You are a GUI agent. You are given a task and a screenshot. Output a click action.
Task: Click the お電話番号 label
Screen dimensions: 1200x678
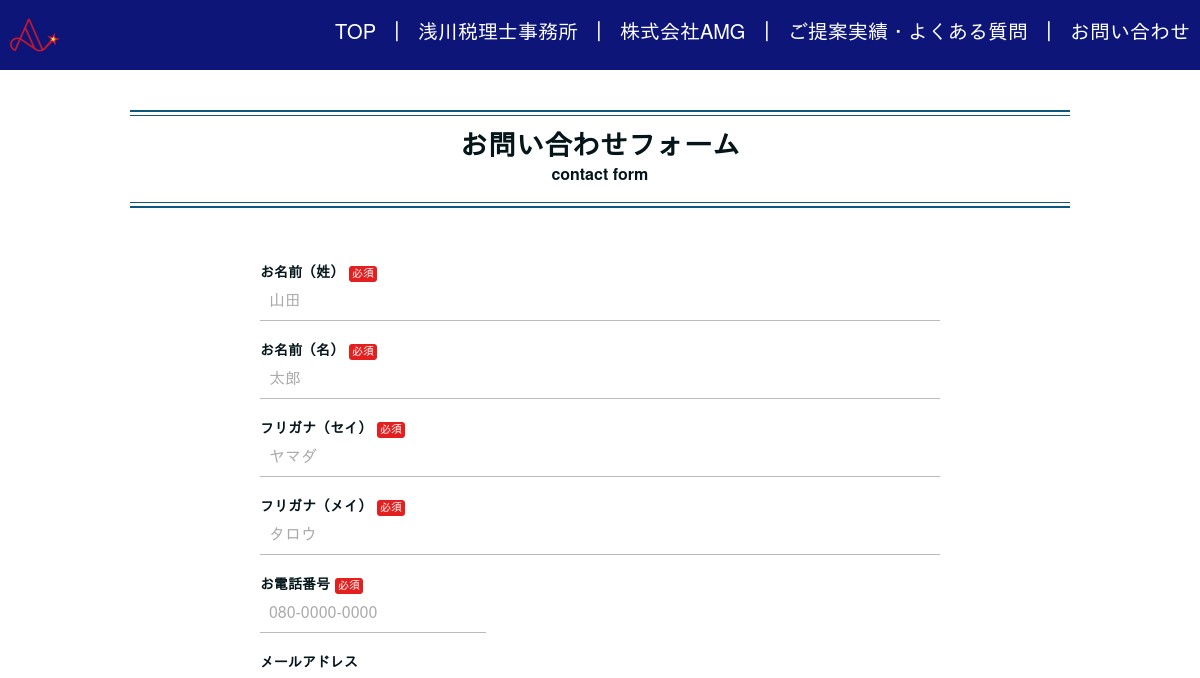coord(295,584)
